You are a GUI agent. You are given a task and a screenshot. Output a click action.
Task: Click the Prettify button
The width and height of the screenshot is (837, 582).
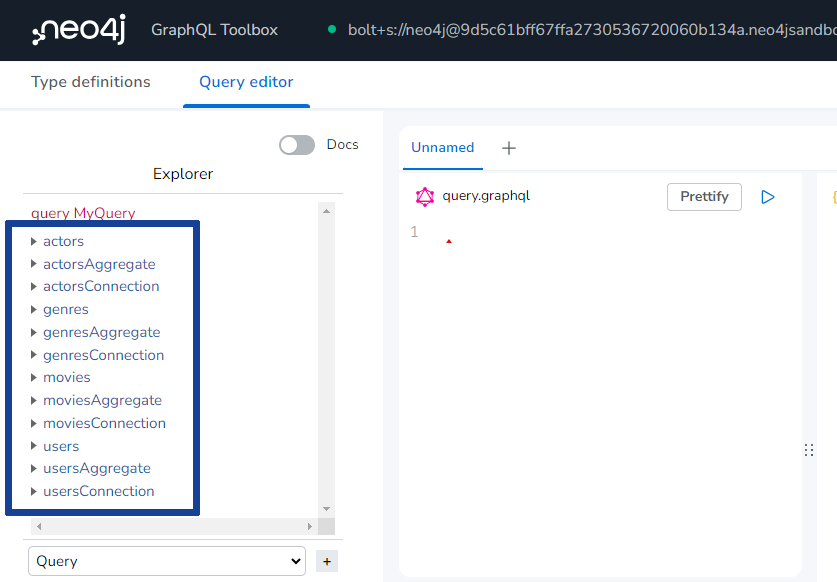tap(704, 196)
